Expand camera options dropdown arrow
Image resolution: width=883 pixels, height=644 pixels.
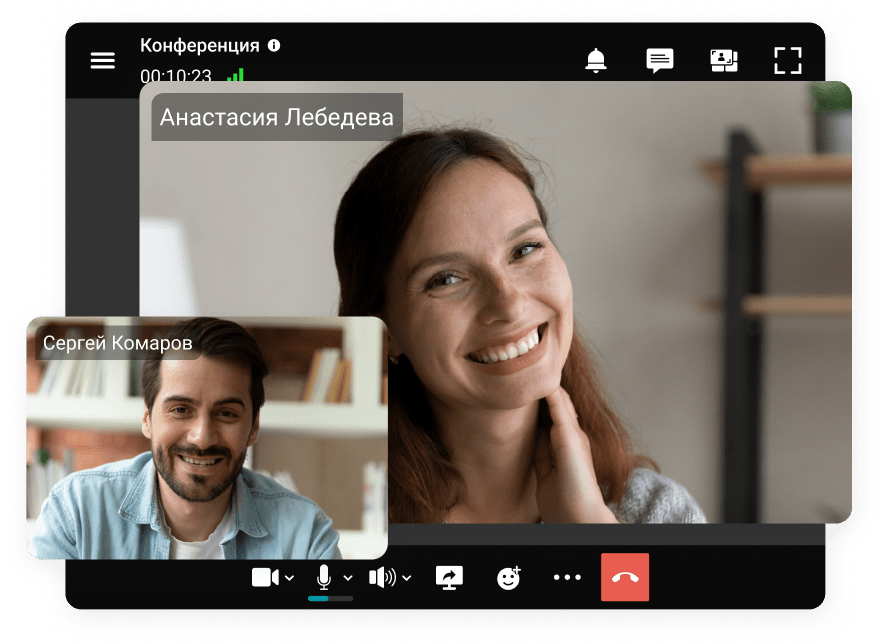click(290, 578)
